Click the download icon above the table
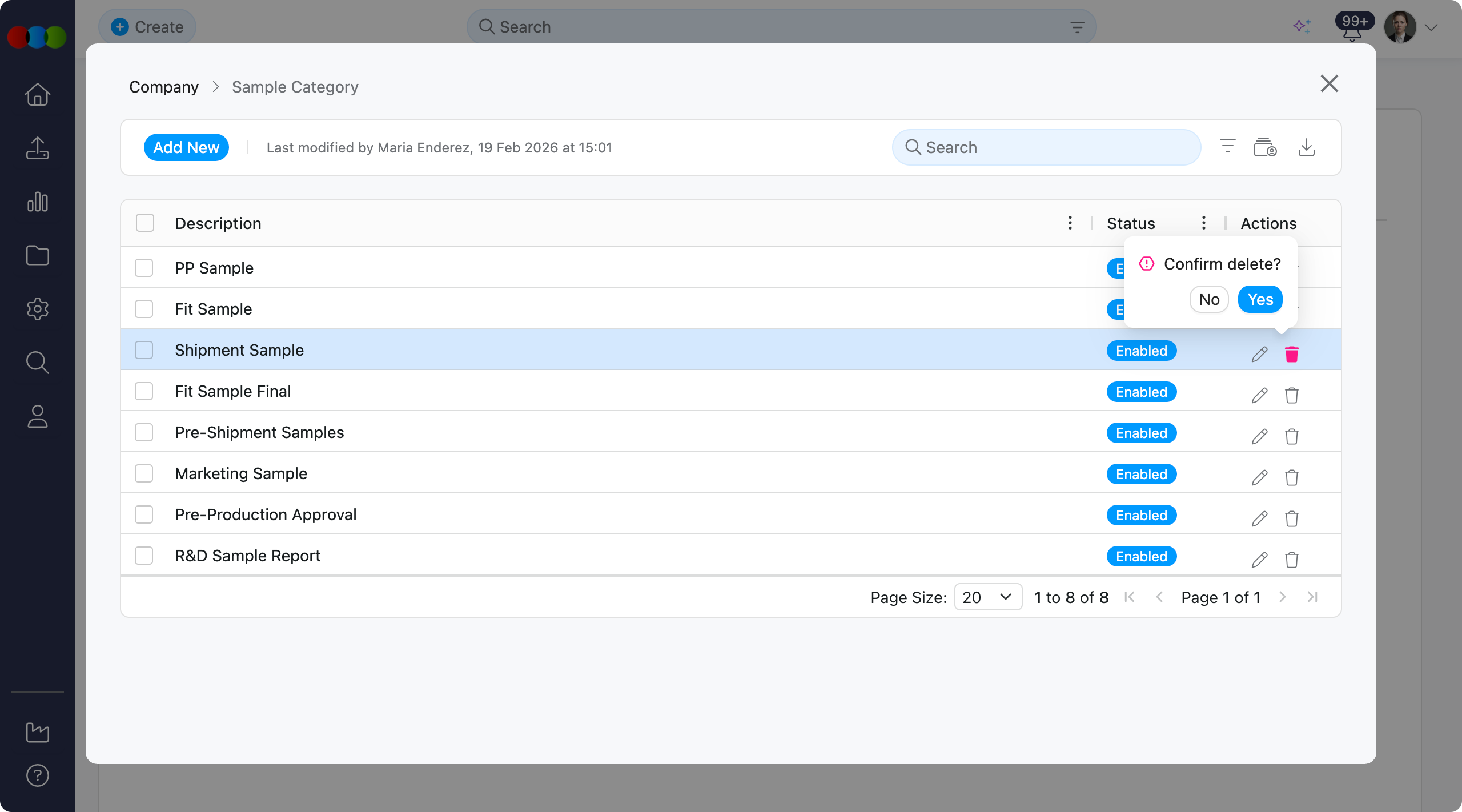Screen dimensions: 1462x812 [1307, 147]
